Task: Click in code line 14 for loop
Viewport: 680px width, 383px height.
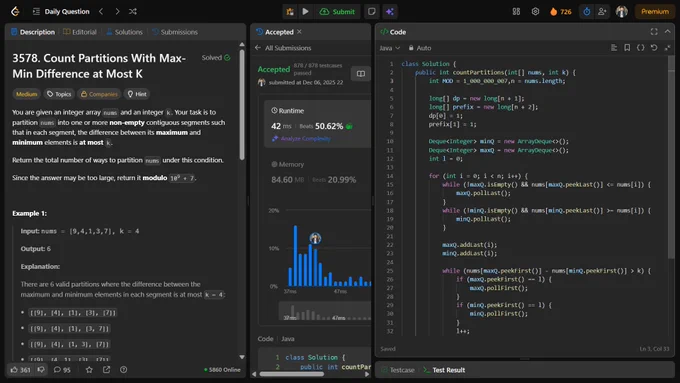Action: point(478,176)
